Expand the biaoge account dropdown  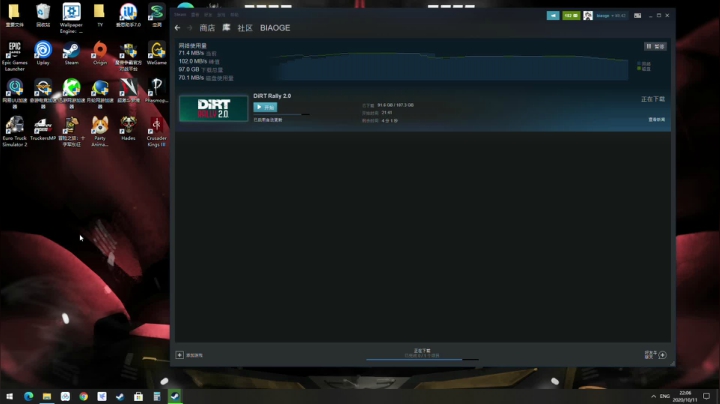pyautogui.click(x=611, y=16)
